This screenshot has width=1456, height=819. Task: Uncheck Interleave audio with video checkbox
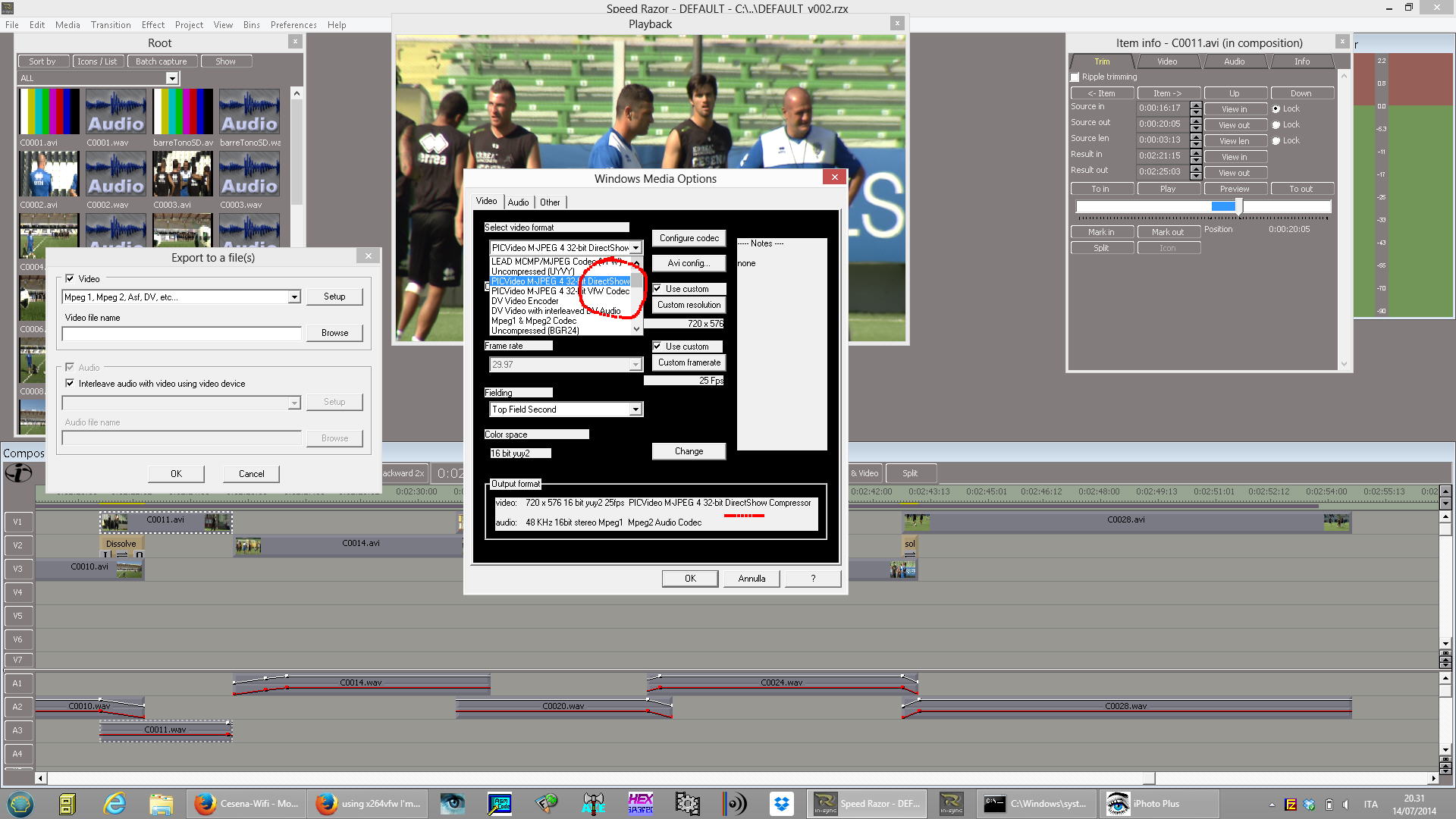70,384
